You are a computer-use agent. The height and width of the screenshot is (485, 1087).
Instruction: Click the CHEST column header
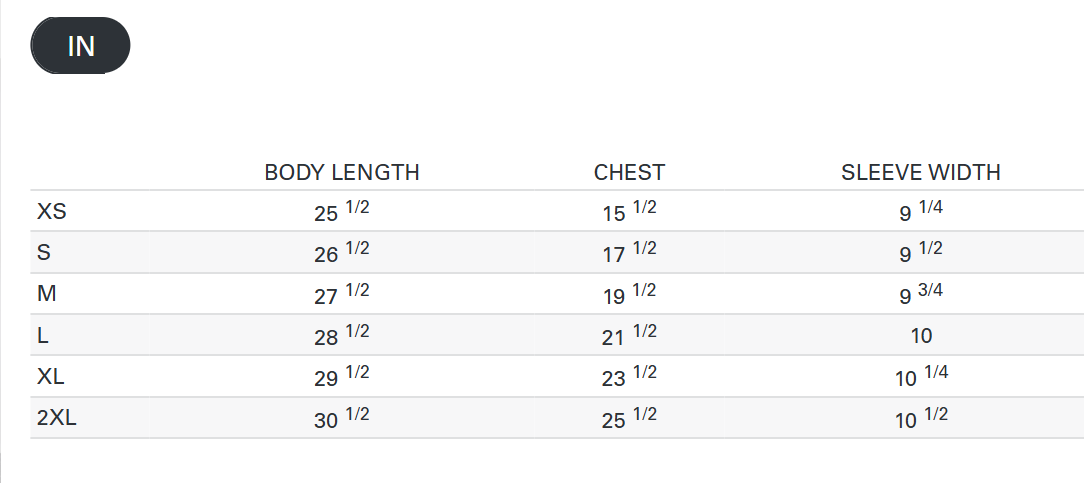click(629, 172)
